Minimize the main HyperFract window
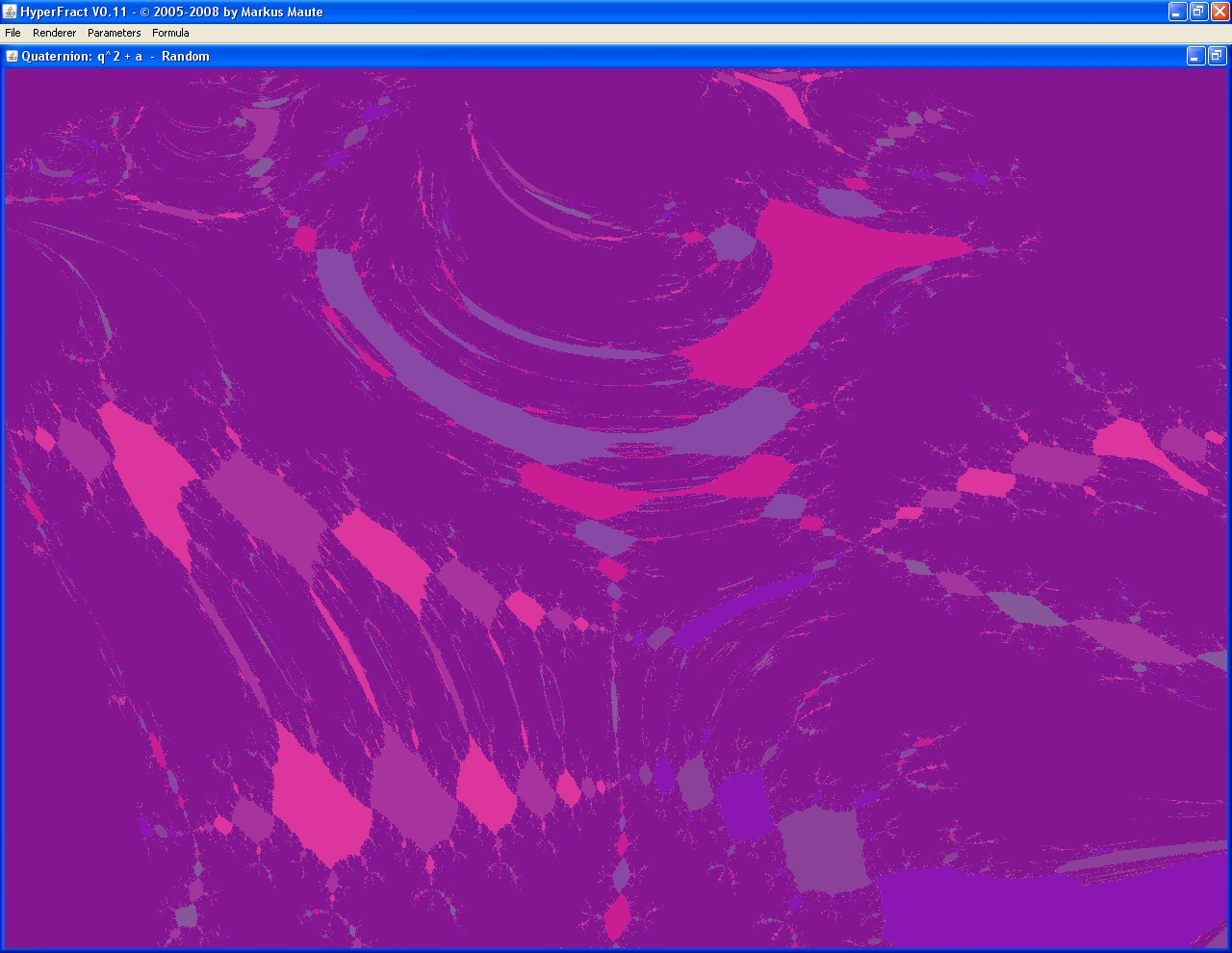Screen dimensions: 1232x953 coord(1177,12)
